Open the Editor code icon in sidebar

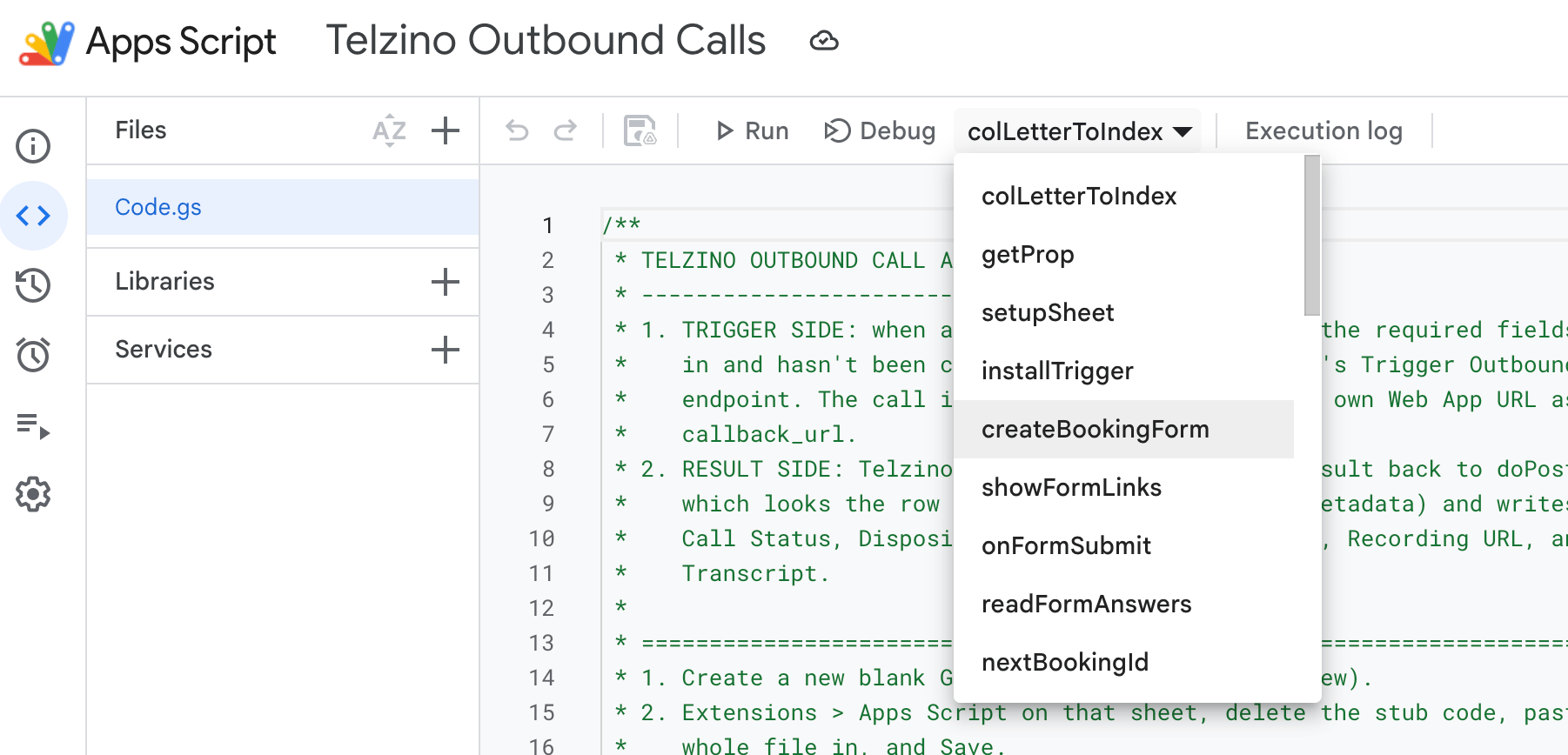coord(33,216)
